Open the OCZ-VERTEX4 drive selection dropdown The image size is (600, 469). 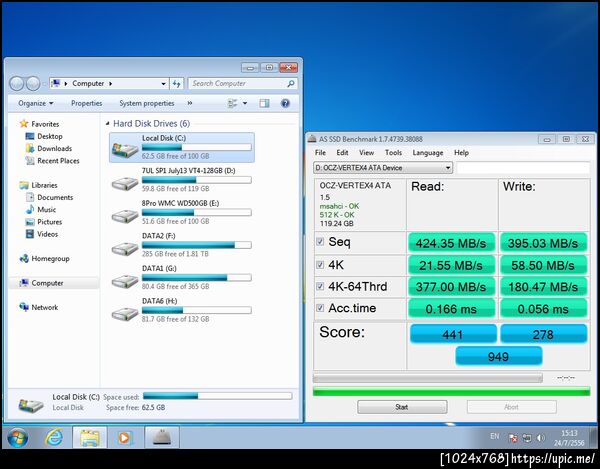tap(383, 168)
